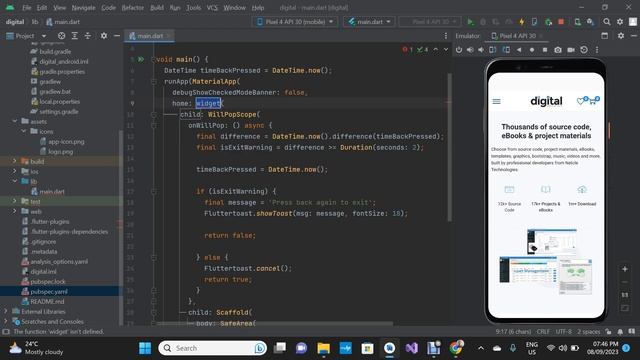Open the Refactor menu
This screenshot has height=360, width=640.
click(x=133, y=7)
